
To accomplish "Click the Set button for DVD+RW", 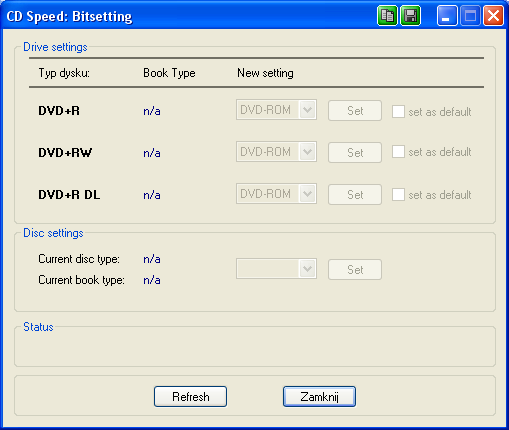I will point(355,153).
